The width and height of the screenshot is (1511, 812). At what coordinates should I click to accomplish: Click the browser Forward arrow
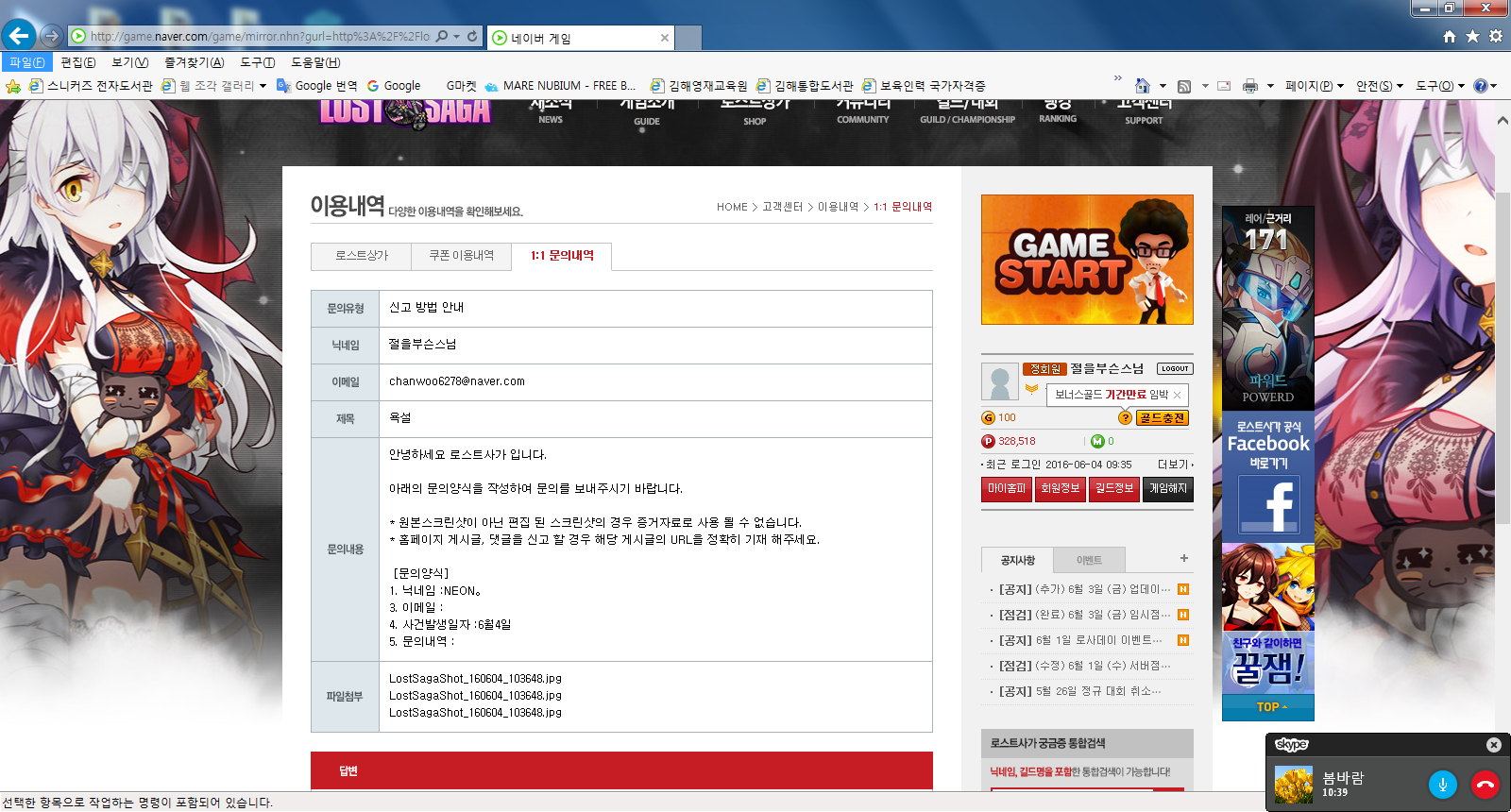click(51, 36)
